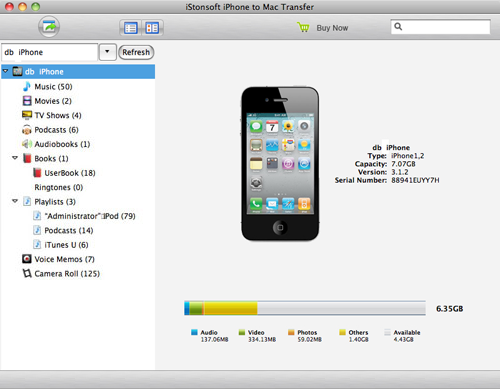Click the magnifier search icon
Viewport: 500px width, 389px height.
[x=398, y=26]
